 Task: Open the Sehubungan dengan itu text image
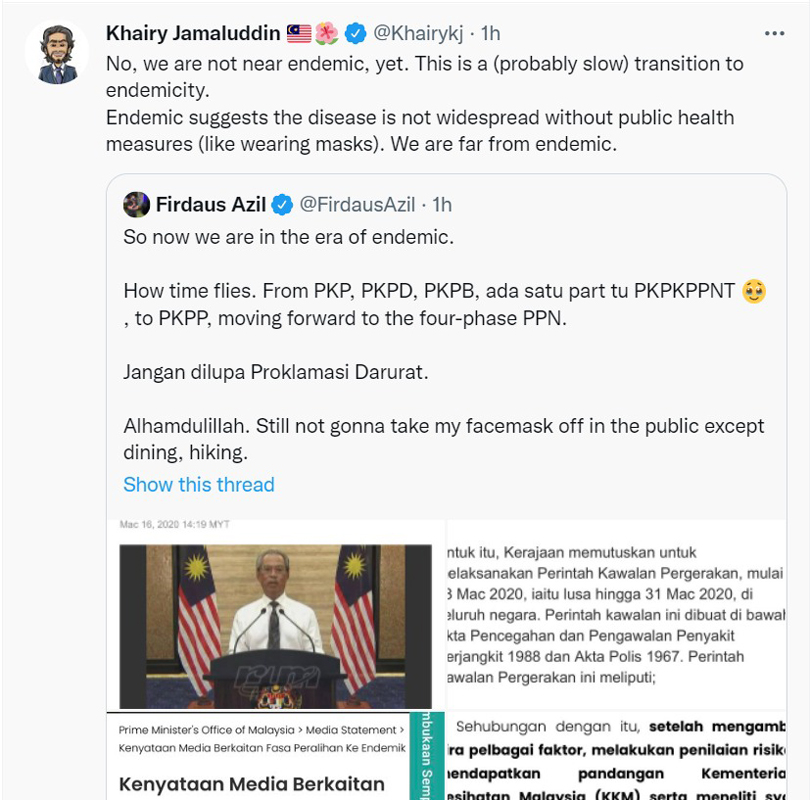click(616, 756)
